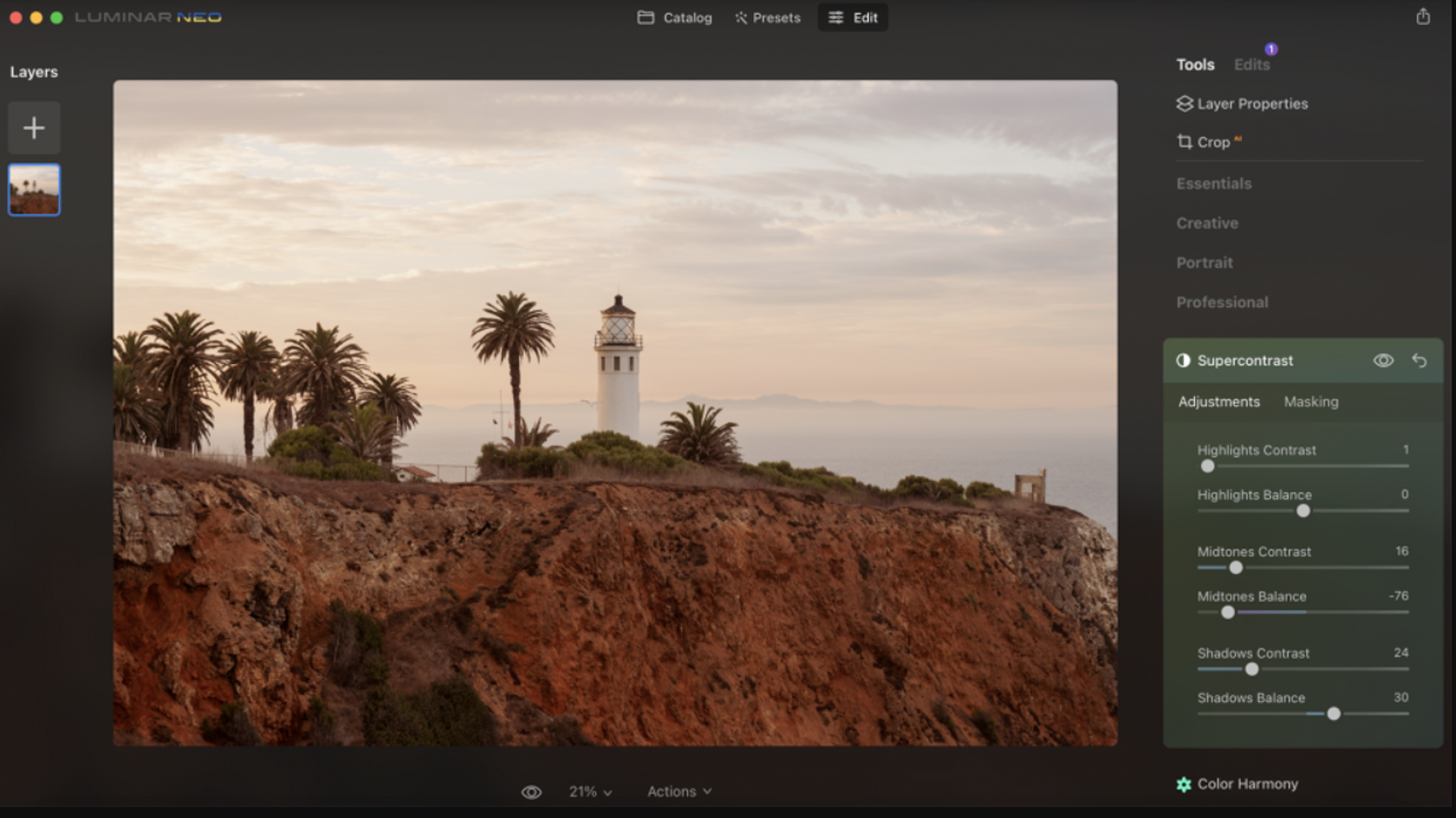Viewport: 1456px width, 818px height.
Task: Click the Presets icon in the top bar
Action: (740, 17)
